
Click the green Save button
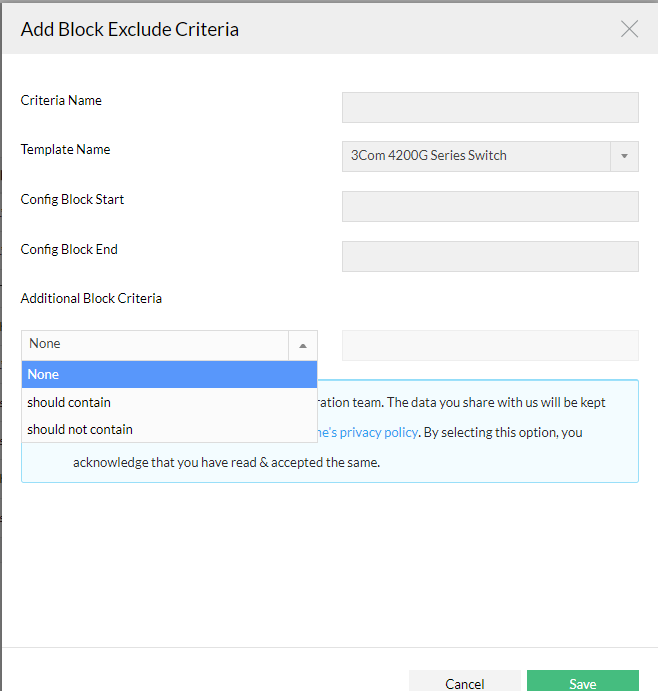pos(583,682)
